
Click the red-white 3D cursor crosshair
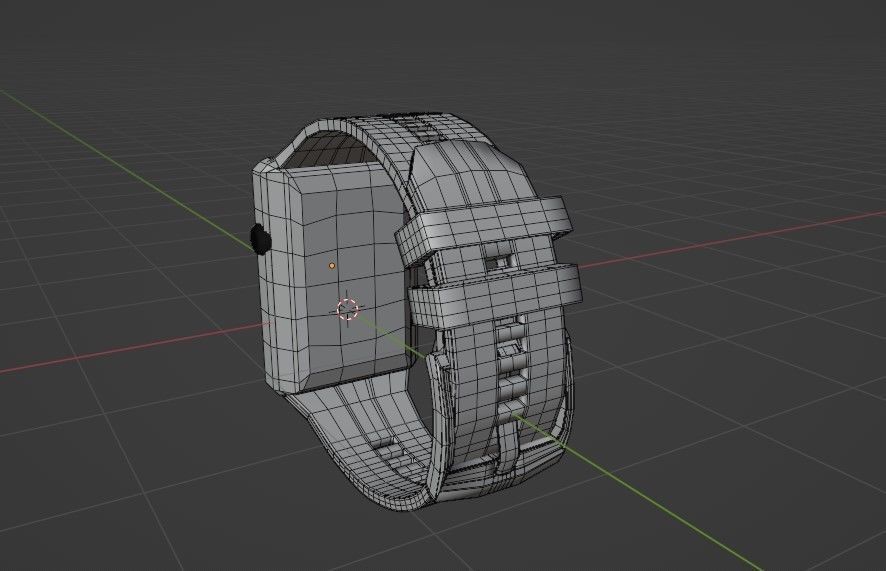[x=348, y=309]
